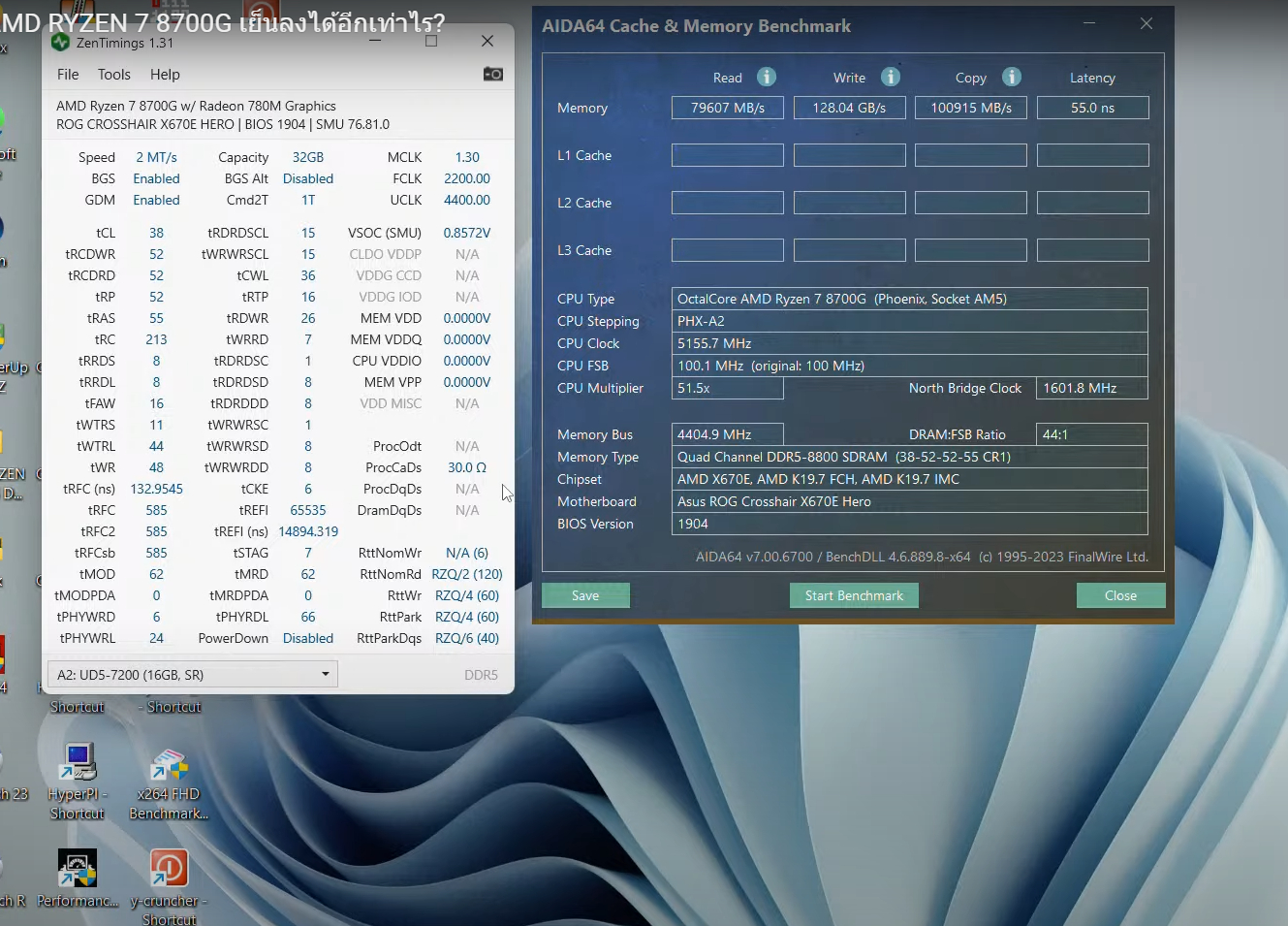Select the y-cruncher Shortcut desktop icon
This screenshot has height=926, width=1288.
tap(170, 887)
